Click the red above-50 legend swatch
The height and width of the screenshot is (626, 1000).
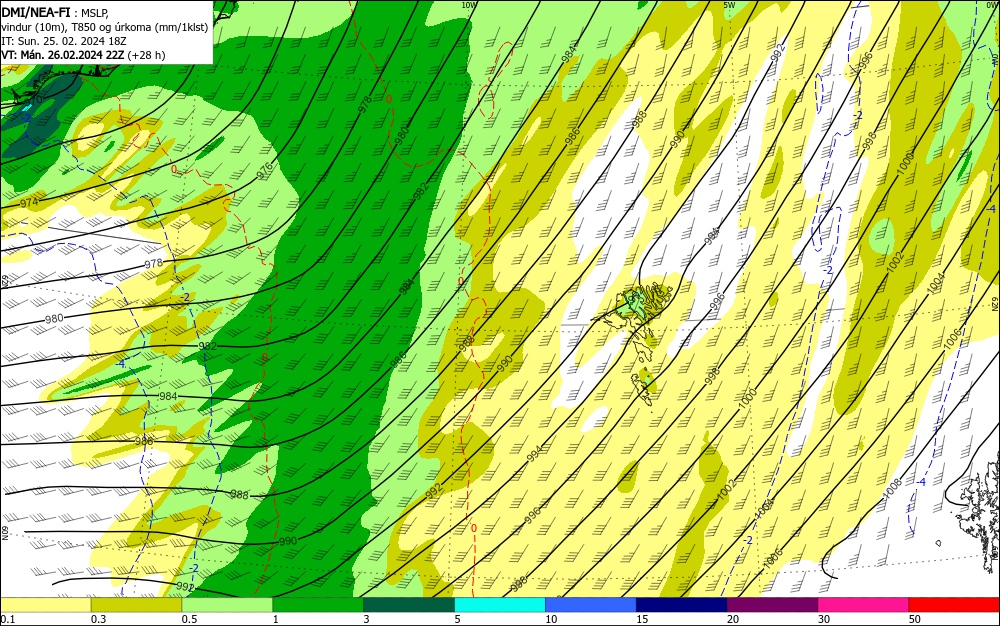tap(954, 605)
